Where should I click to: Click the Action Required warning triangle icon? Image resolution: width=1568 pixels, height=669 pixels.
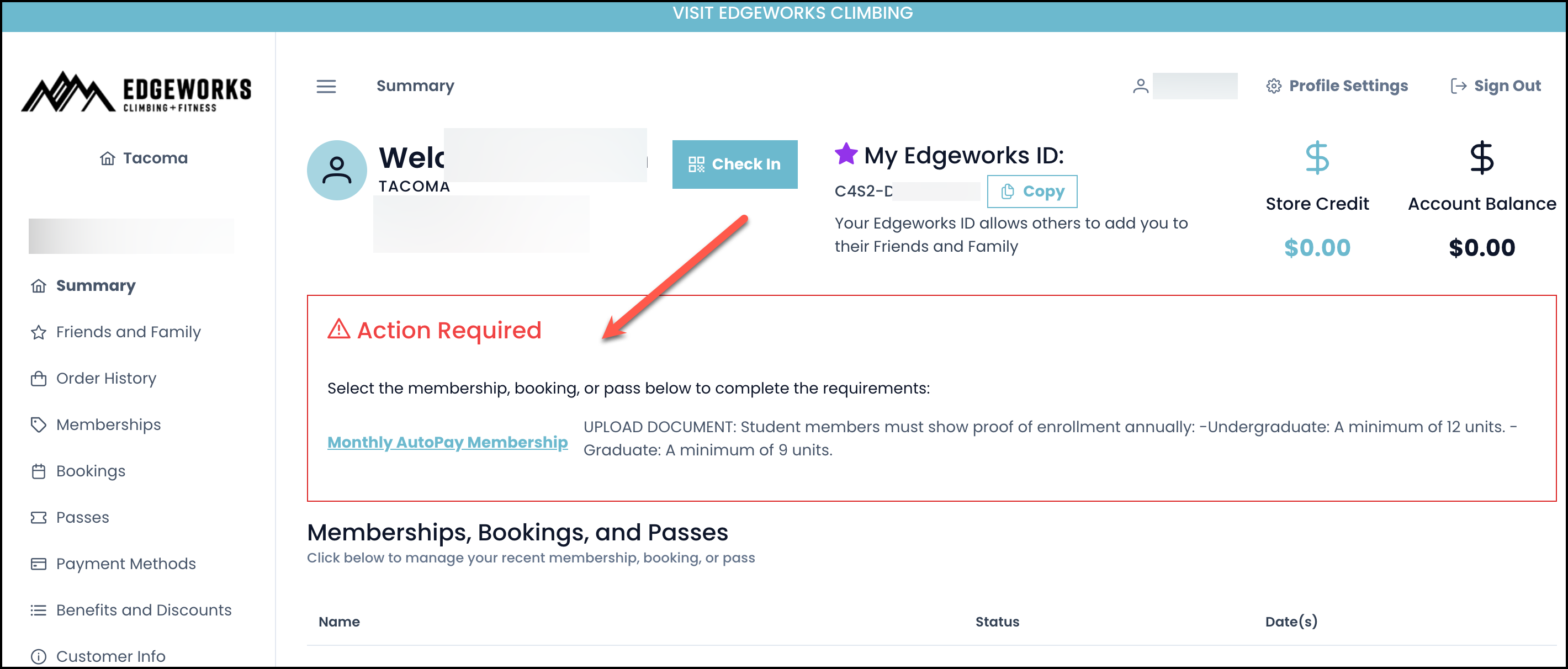[338, 330]
